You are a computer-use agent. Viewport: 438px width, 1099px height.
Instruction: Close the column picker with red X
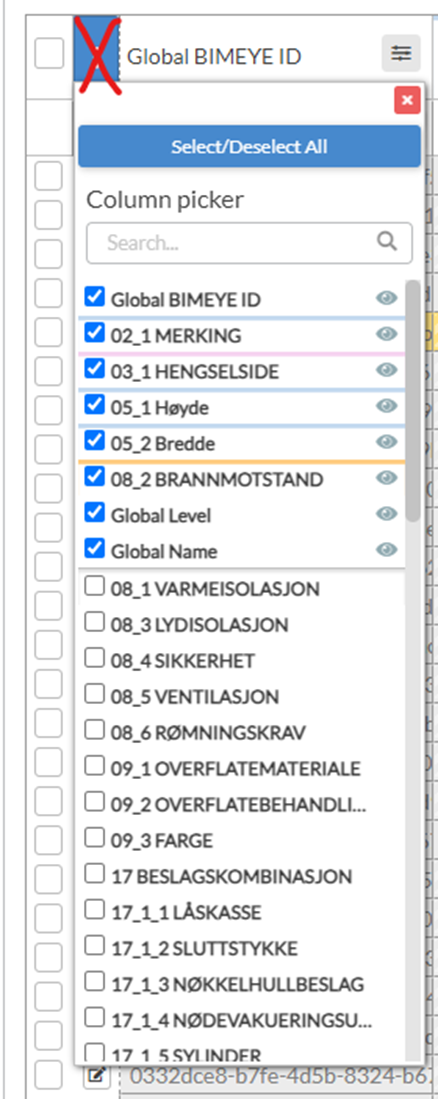[x=407, y=101]
